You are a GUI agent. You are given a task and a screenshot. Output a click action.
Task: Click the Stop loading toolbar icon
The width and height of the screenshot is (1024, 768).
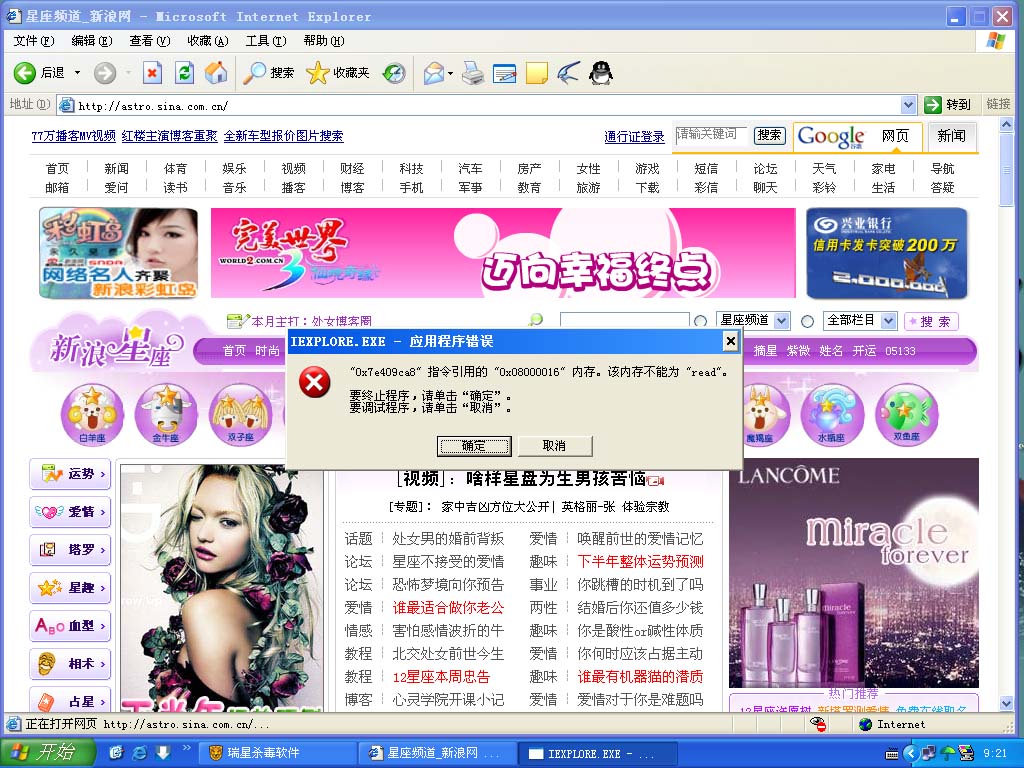[x=152, y=73]
